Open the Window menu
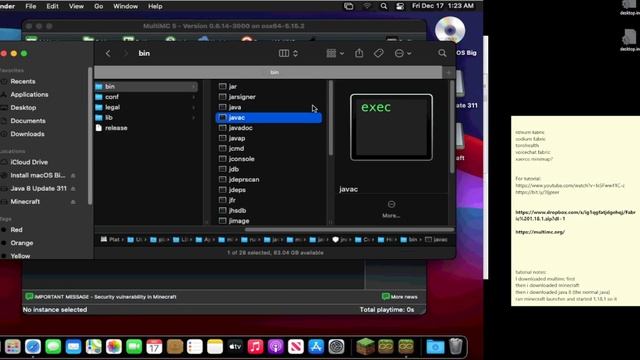The height and width of the screenshot is (360, 640). pyautogui.click(x=125, y=6)
